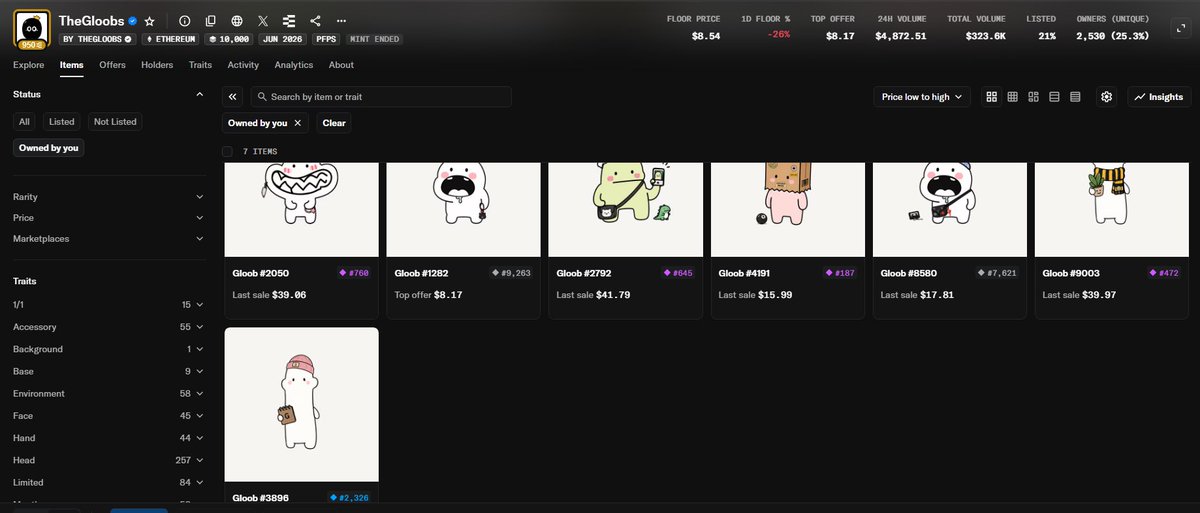Open the Holders tab
Image resolution: width=1200 pixels, height=513 pixels.
(157, 65)
